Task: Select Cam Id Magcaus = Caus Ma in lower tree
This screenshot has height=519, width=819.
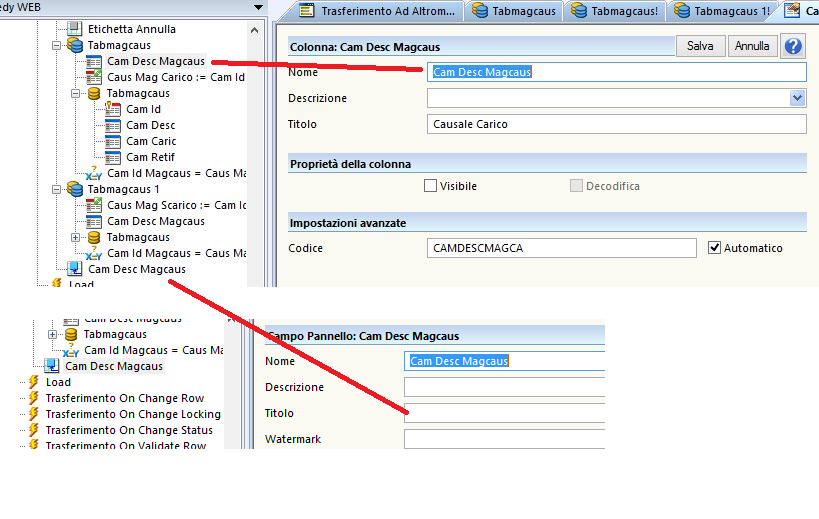Action: click(x=154, y=350)
